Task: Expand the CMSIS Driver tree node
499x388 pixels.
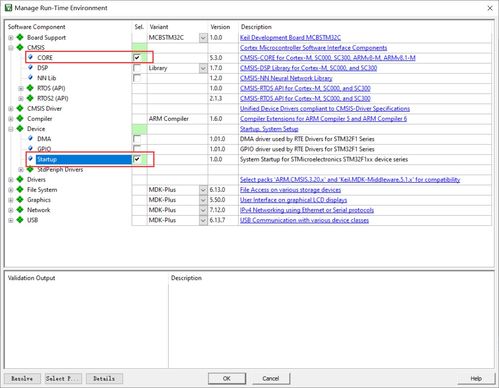Action: pyautogui.click(x=11, y=109)
